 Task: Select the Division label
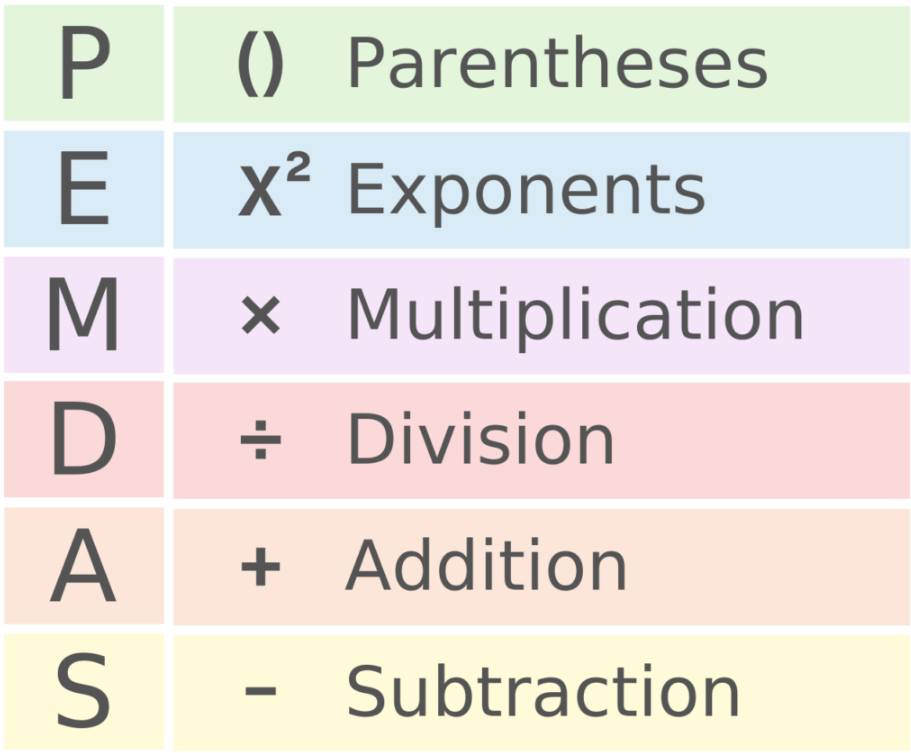pos(480,438)
